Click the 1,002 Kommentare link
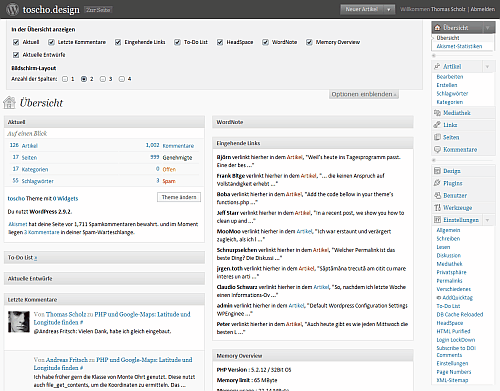 (170, 145)
